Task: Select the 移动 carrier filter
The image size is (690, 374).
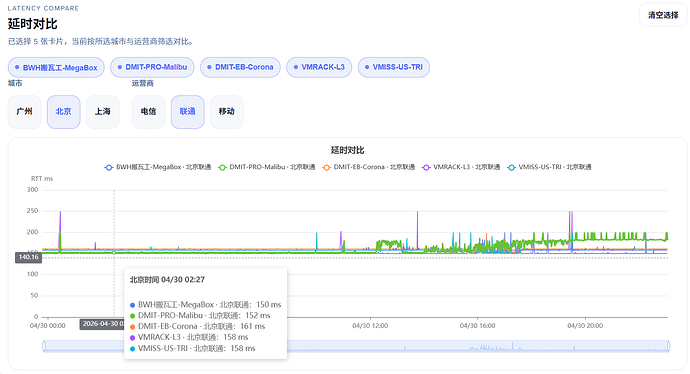Action: point(227,112)
